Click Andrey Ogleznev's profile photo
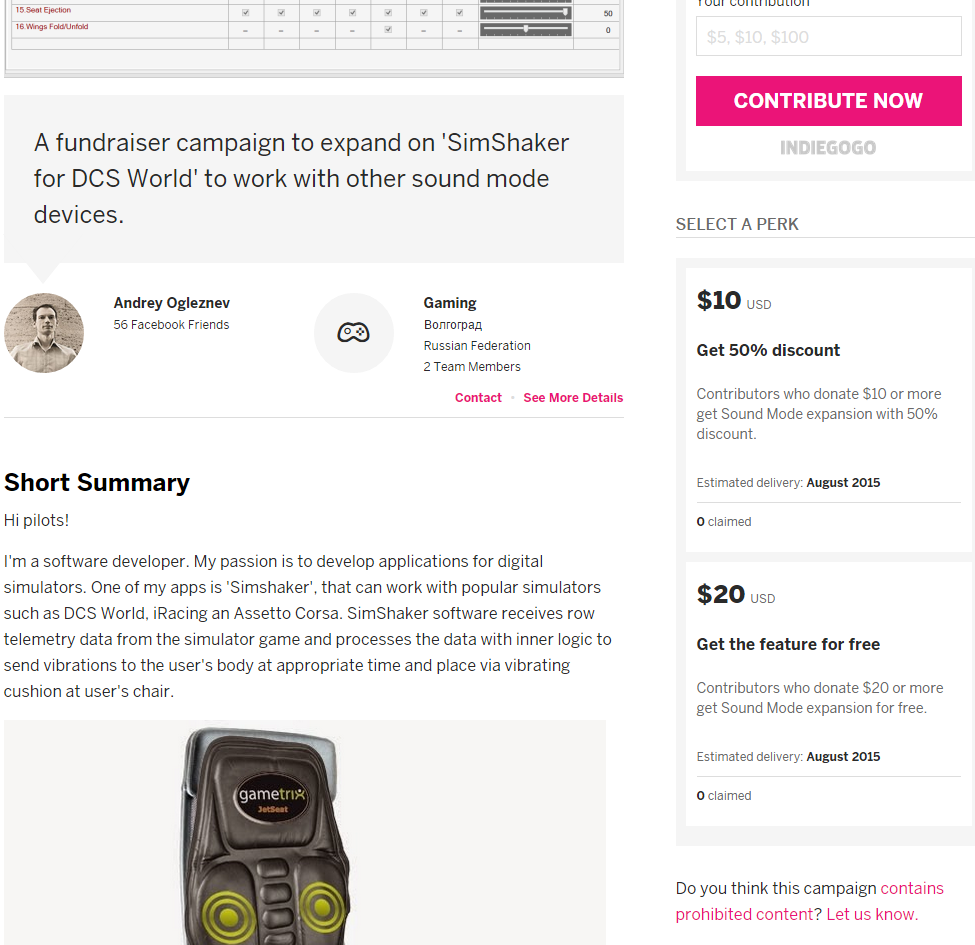The image size is (975, 945). tap(44, 333)
